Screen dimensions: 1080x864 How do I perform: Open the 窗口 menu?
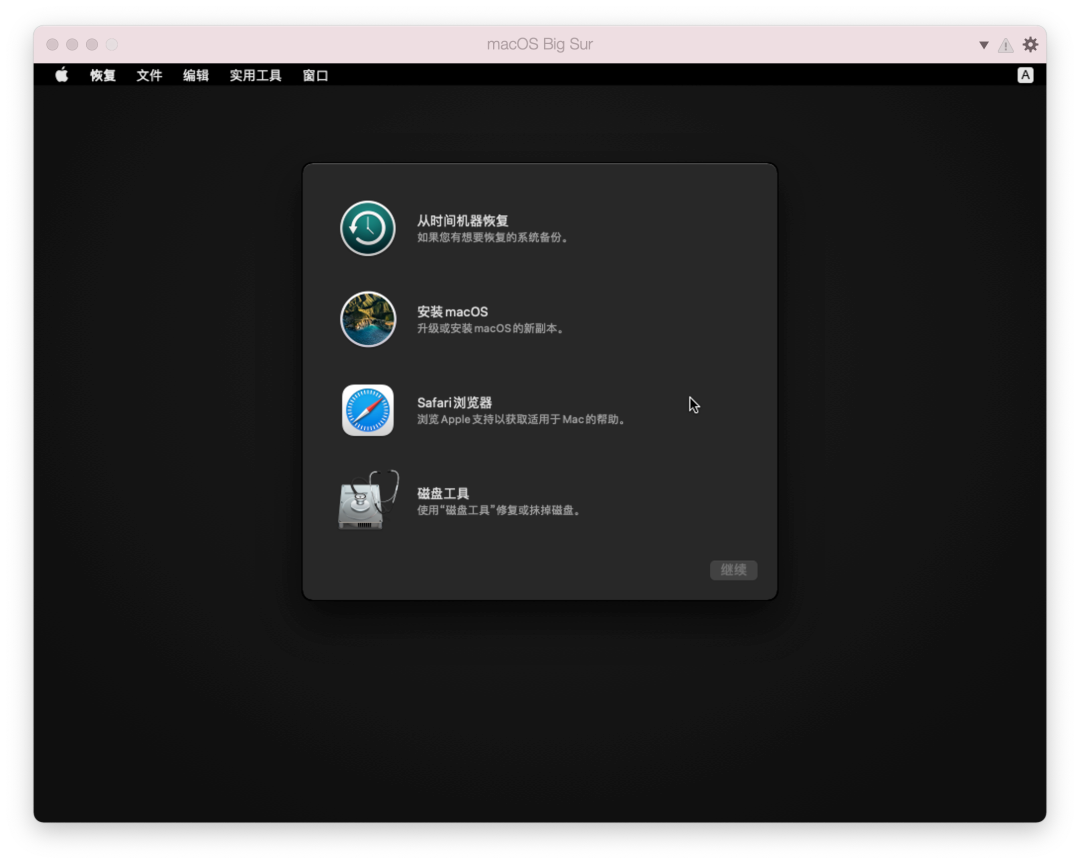point(315,75)
